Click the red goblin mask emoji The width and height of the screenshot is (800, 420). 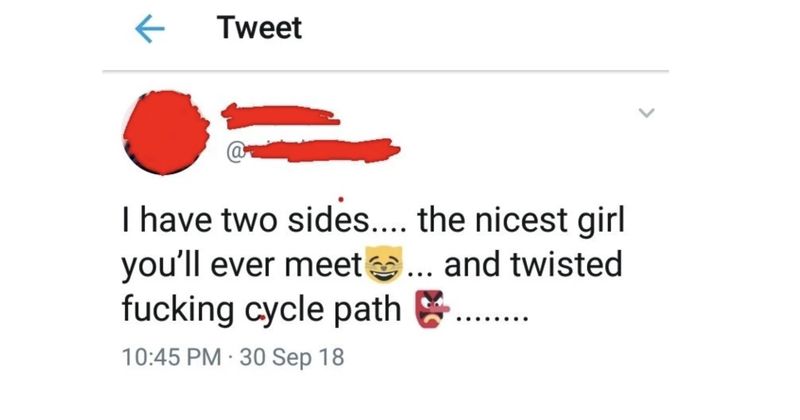tap(432, 309)
